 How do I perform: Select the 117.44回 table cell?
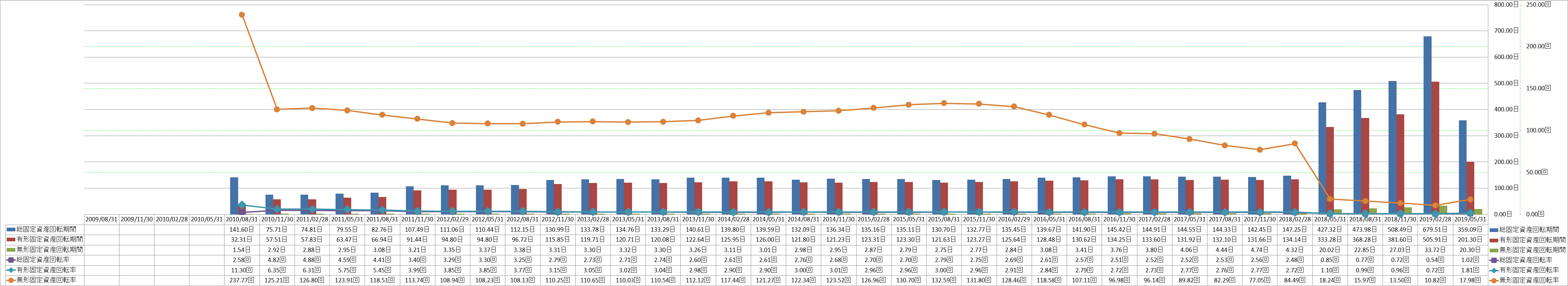tap(733, 281)
